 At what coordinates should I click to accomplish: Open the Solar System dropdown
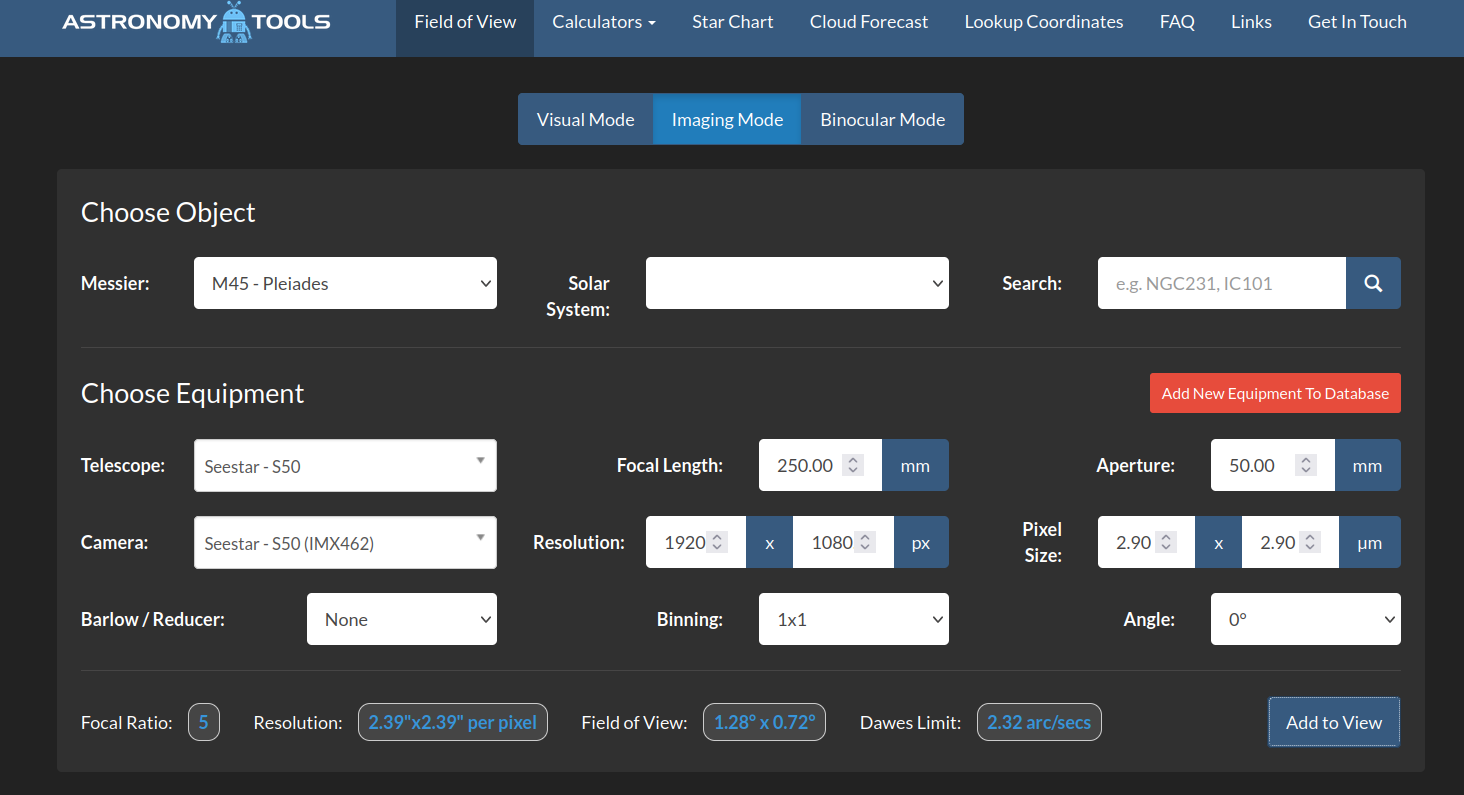tap(797, 283)
